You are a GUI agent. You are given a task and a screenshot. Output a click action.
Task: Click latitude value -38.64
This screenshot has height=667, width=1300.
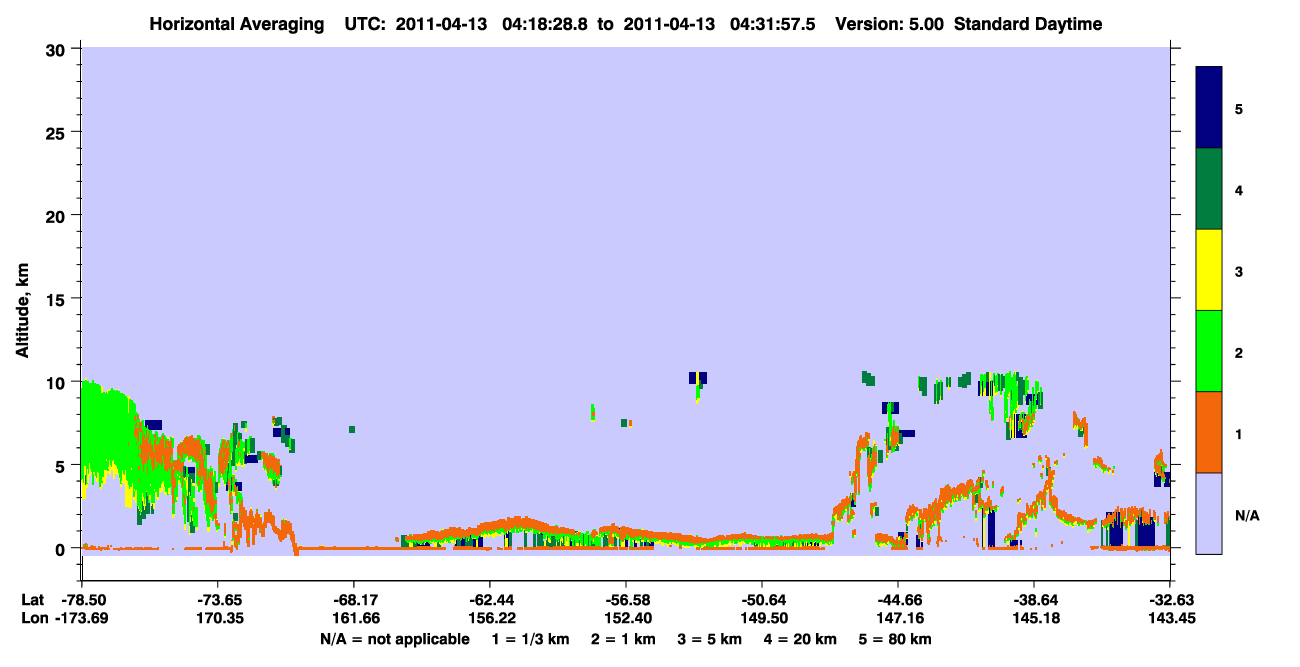(1033, 600)
